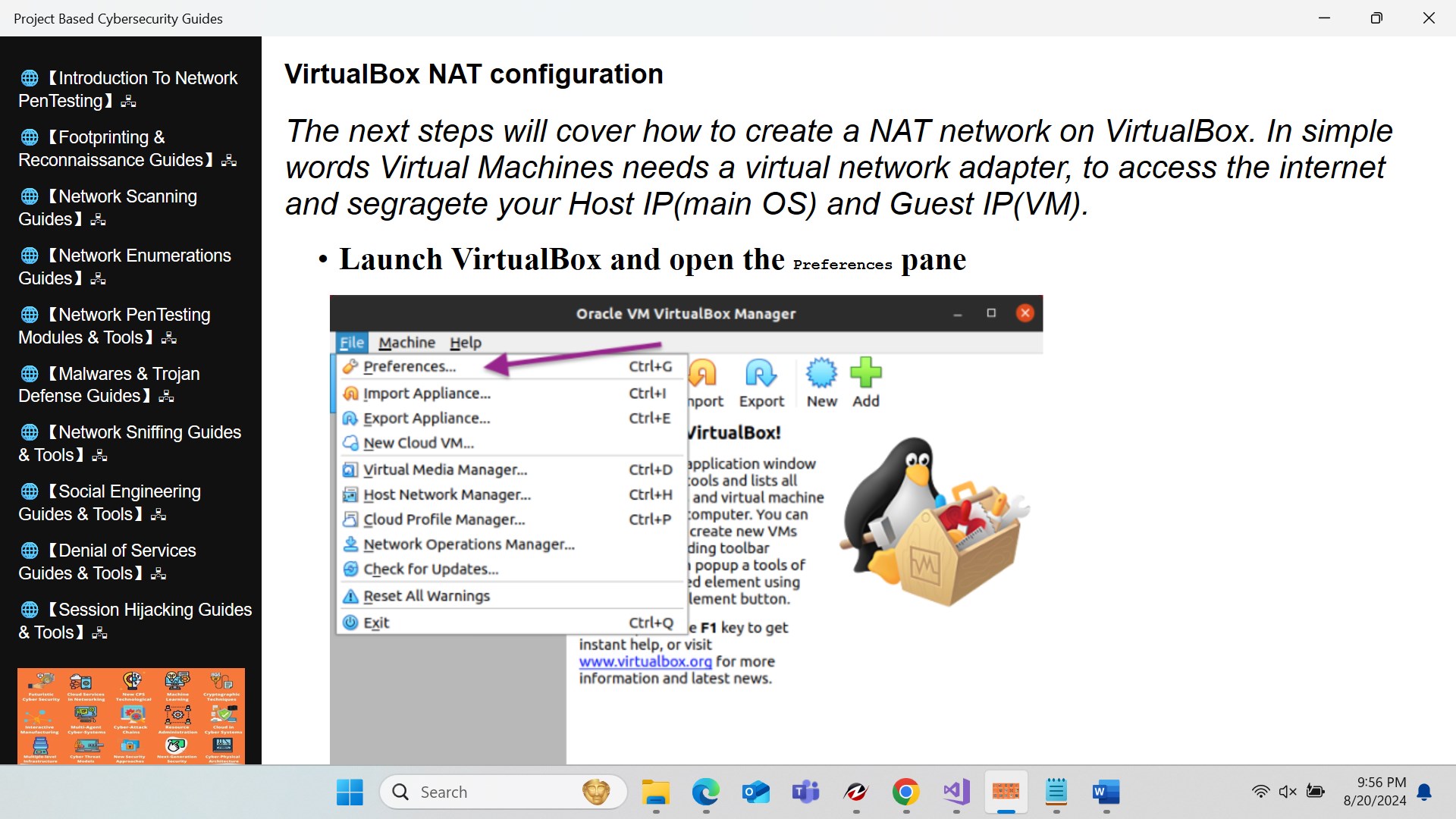Open the Windows Start menu
This screenshot has width=1456, height=819.
pyautogui.click(x=350, y=792)
